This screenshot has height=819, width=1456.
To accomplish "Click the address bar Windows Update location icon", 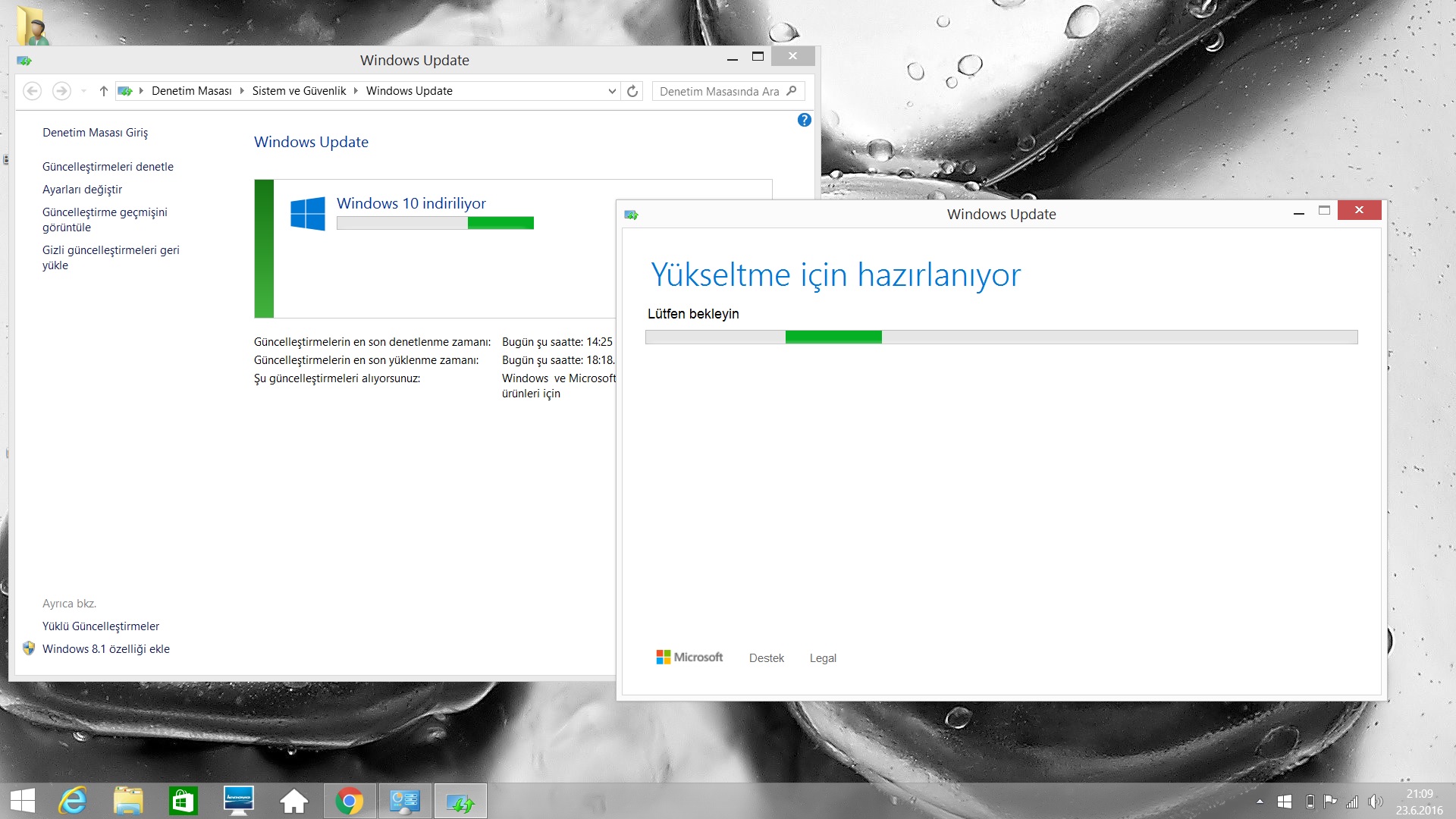I will (125, 91).
